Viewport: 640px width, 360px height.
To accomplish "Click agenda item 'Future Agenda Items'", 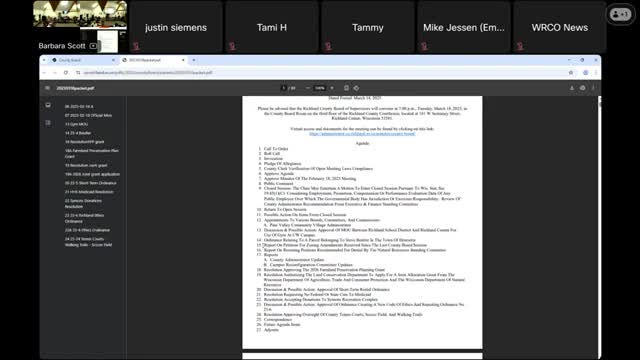I will pyautogui.click(x=282, y=324).
